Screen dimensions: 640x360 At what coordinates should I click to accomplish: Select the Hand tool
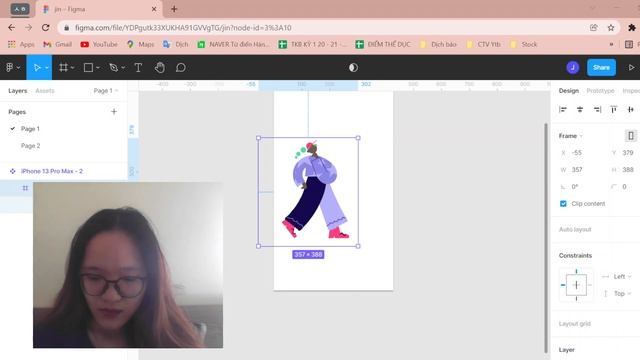[160, 67]
